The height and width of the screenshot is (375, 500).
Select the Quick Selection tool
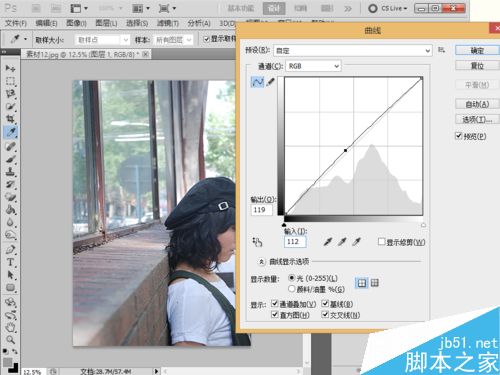[11, 107]
